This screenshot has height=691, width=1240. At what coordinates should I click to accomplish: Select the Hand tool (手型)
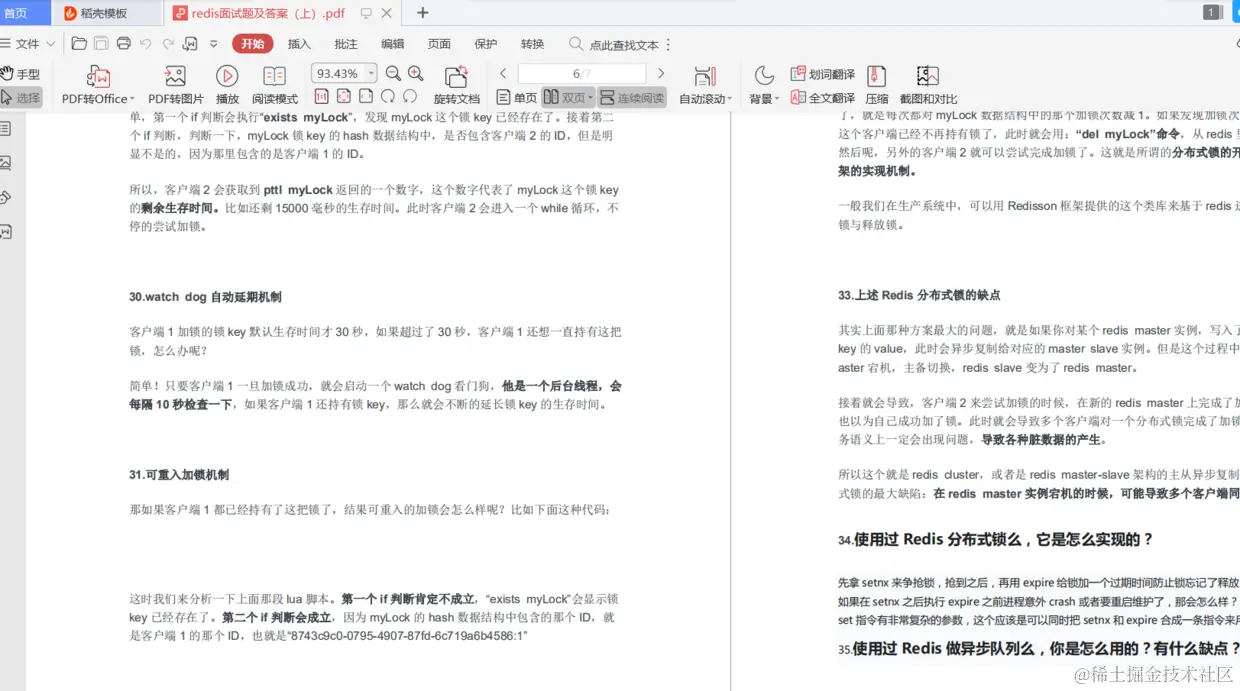coord(20,74)
